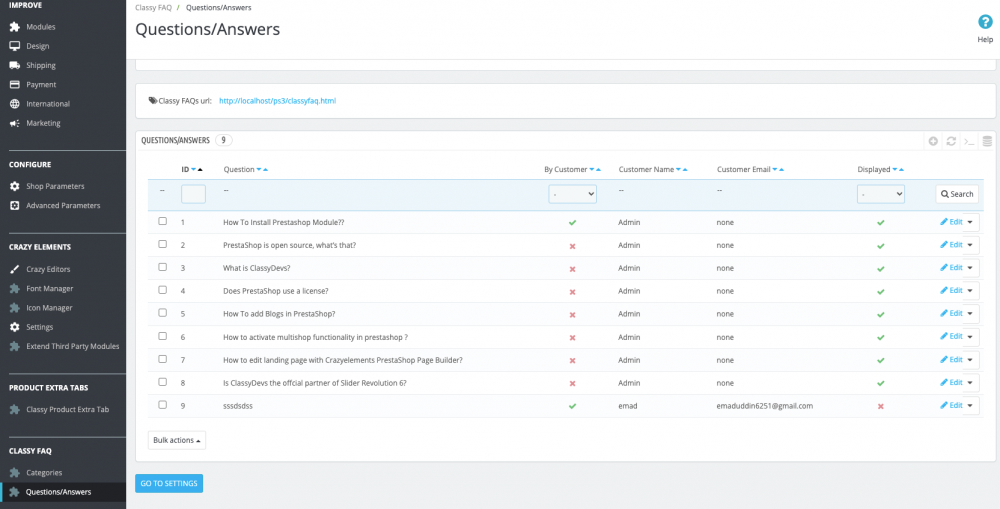Click the International globe icon in sidebar

[15, 103]
